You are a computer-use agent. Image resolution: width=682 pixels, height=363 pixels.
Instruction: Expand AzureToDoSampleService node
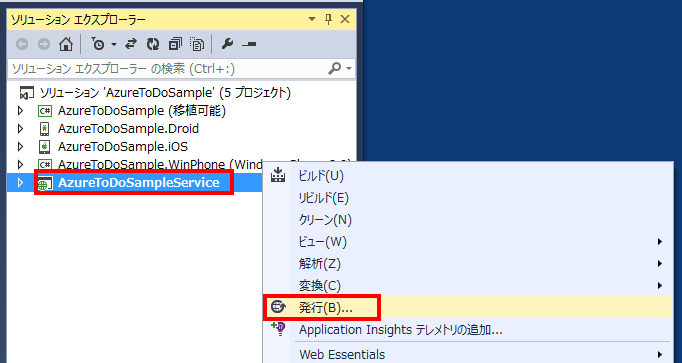[20, 183]
